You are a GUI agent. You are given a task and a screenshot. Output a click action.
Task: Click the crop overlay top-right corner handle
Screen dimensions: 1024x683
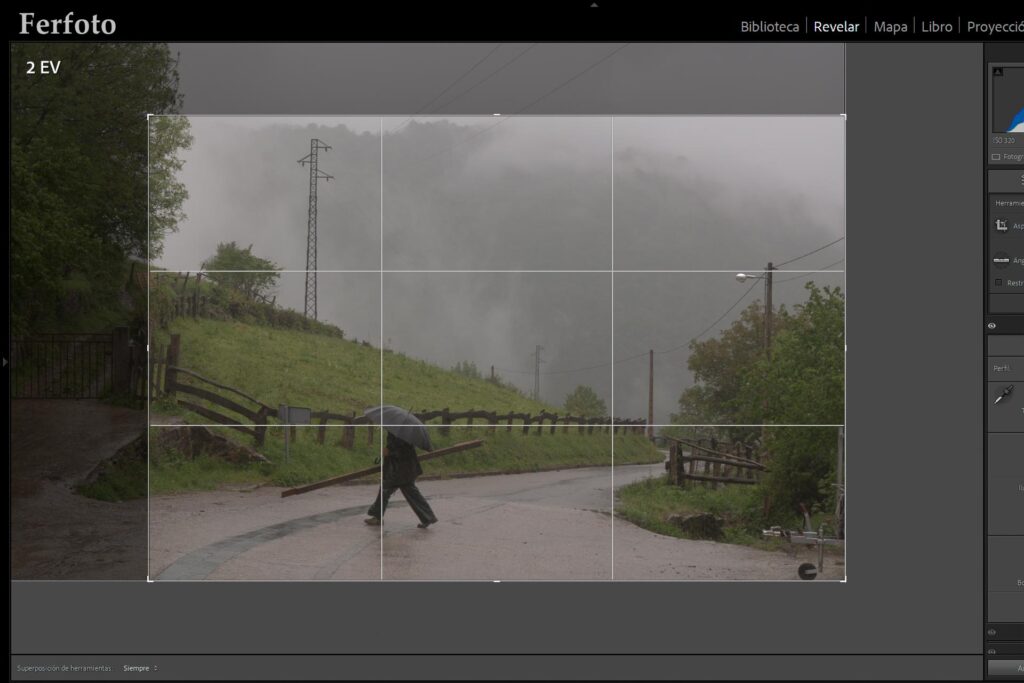click(844, 117)
